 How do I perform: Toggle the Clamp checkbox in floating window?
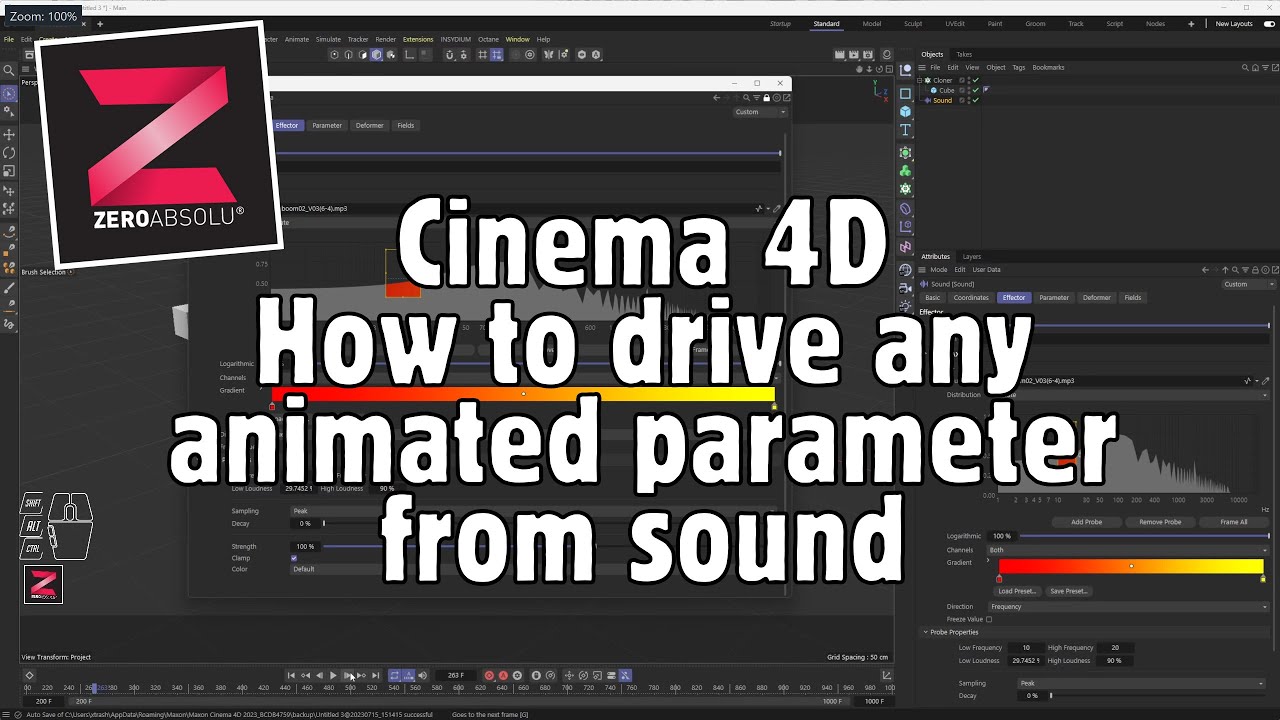294,558
